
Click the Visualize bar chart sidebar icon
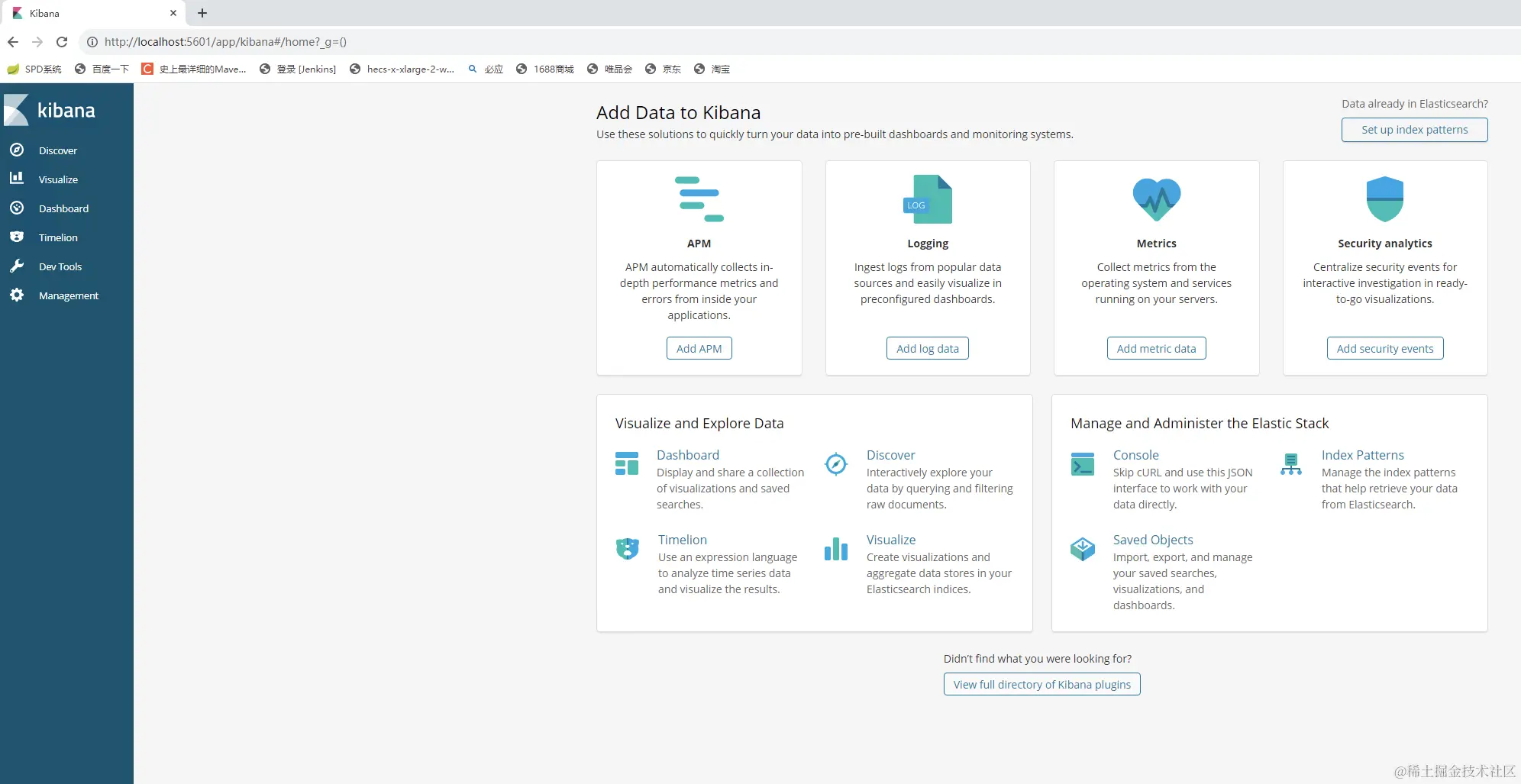[17, 179]
